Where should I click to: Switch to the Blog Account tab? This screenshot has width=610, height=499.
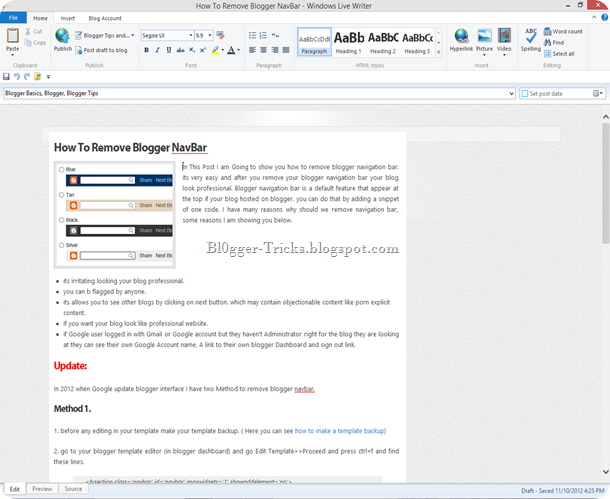pos(105,18)
